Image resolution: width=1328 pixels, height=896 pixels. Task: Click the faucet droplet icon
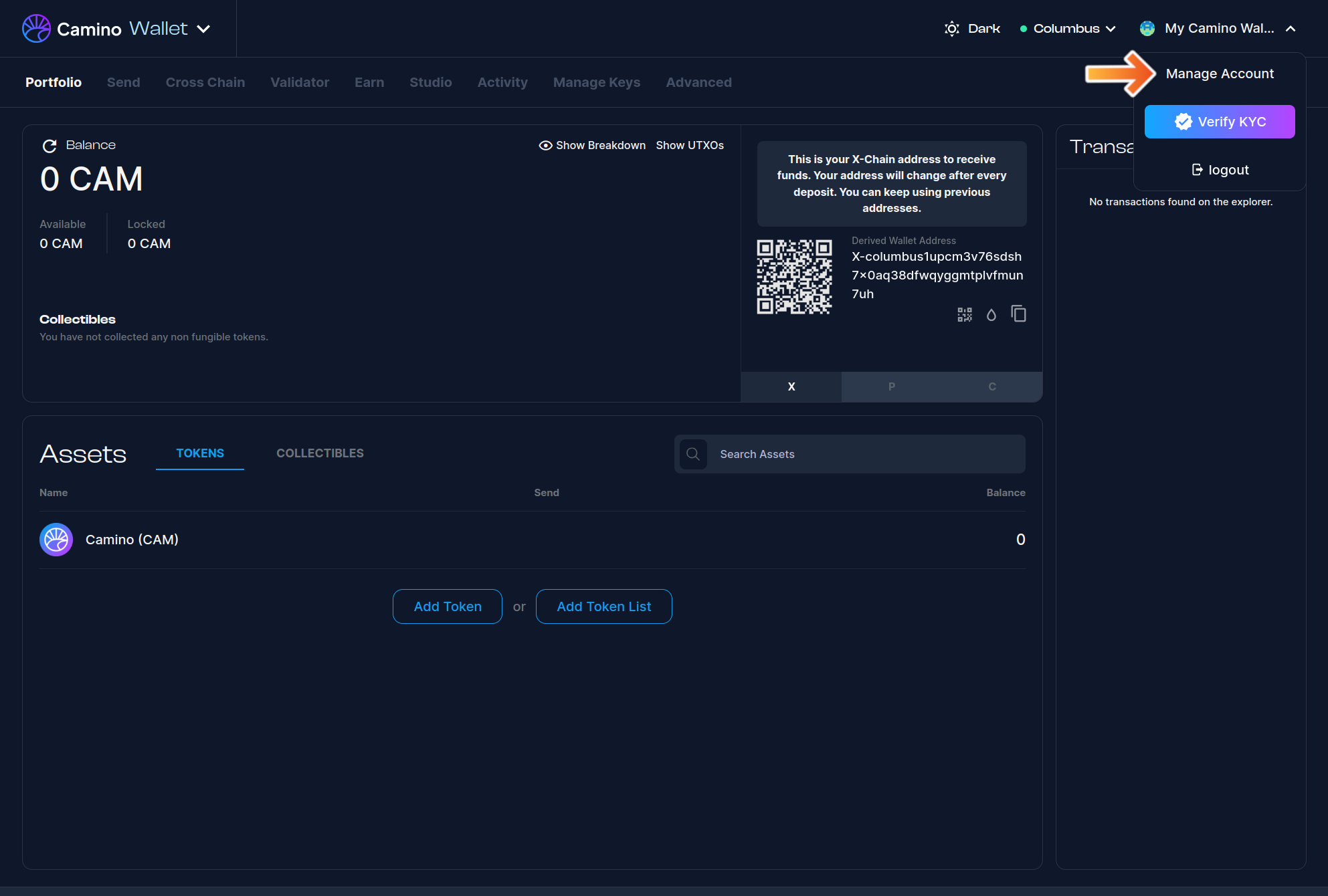point(991,314)
